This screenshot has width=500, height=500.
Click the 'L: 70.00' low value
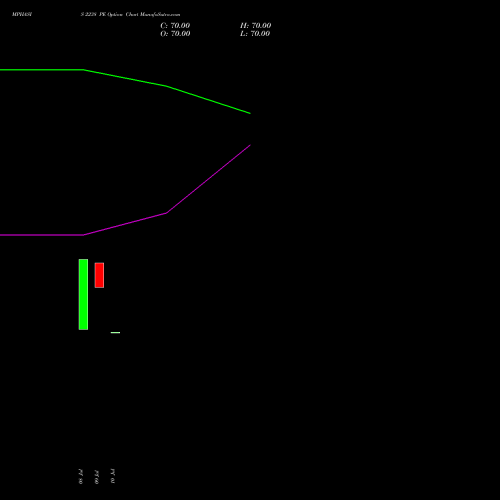(x=255, y=33)
